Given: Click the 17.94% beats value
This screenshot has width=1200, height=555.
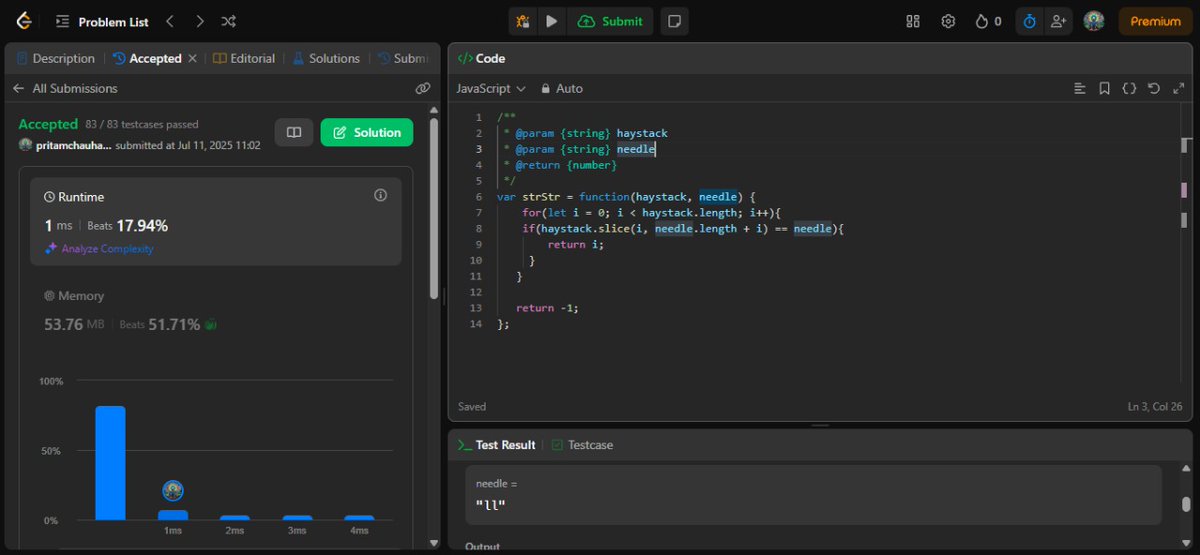Looking at the screenshot, I should tap(142, 225).
